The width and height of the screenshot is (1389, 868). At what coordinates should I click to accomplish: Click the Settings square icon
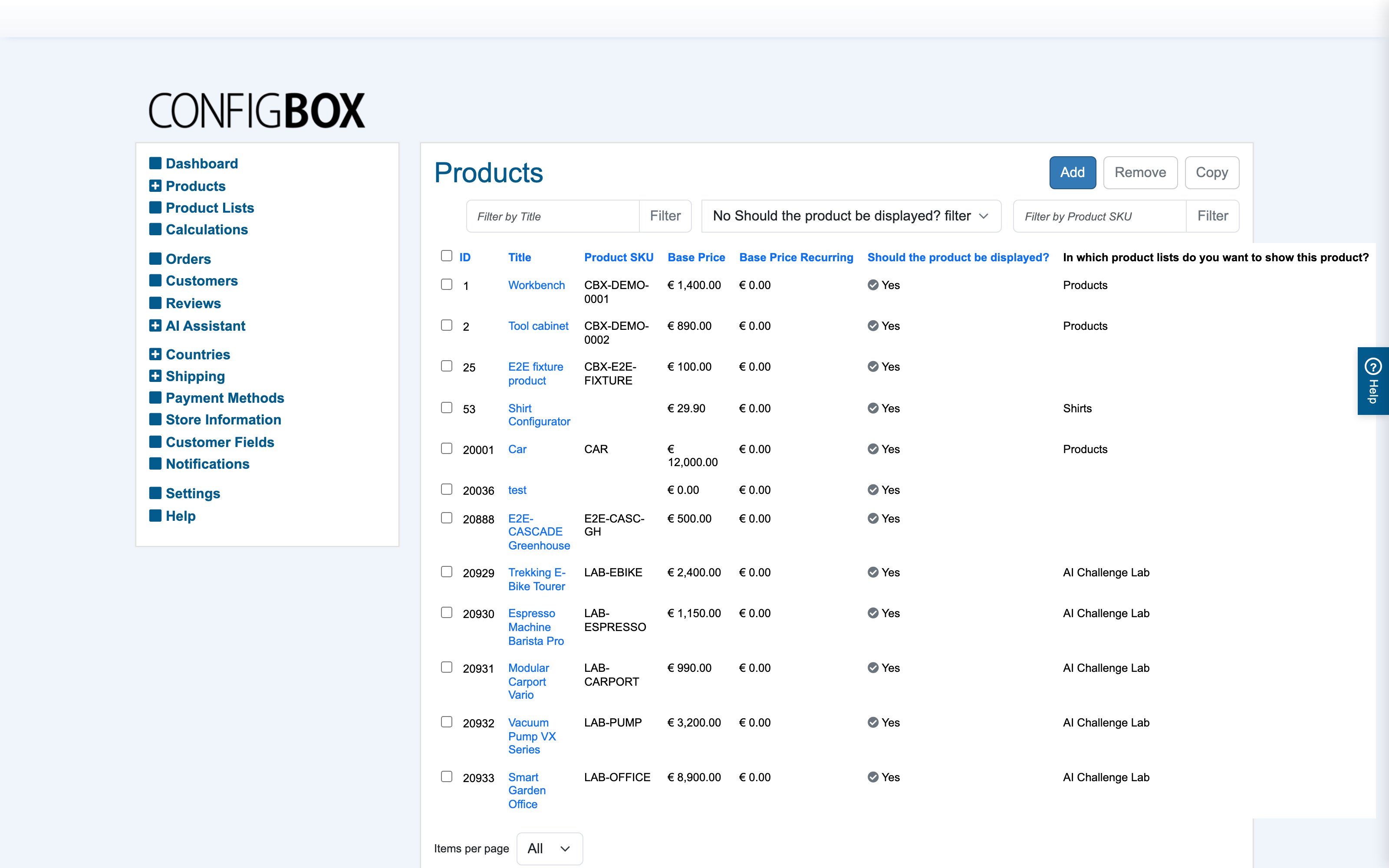(155, 493)
